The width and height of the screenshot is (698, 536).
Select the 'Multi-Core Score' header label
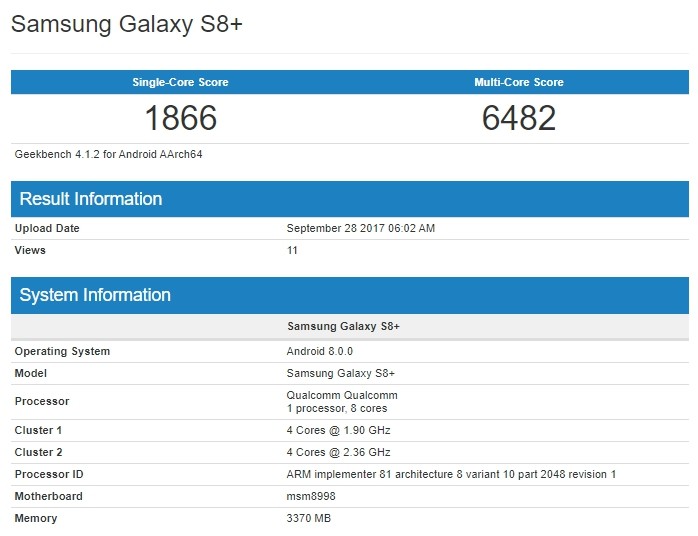pos(519,82)
